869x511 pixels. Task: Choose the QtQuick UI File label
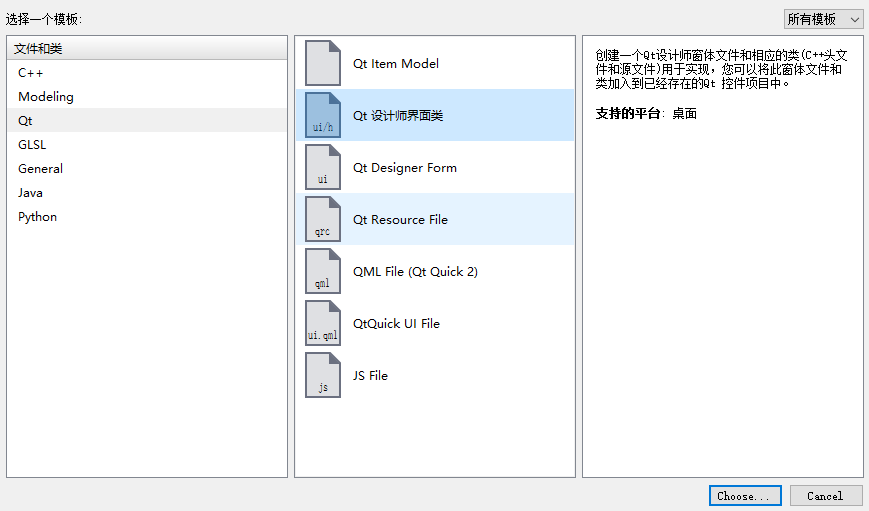(396, 324)
